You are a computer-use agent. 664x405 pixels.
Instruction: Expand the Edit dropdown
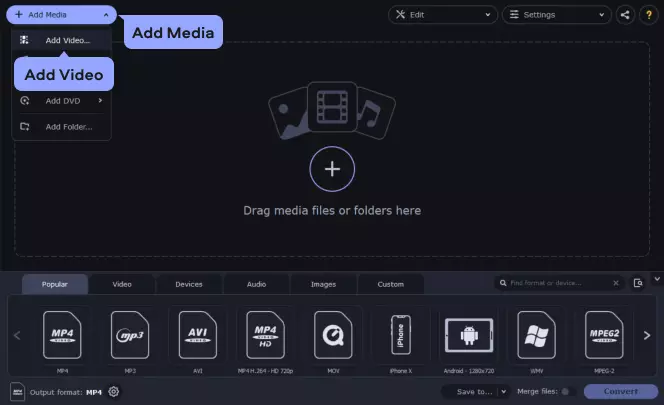pos(443,15)
